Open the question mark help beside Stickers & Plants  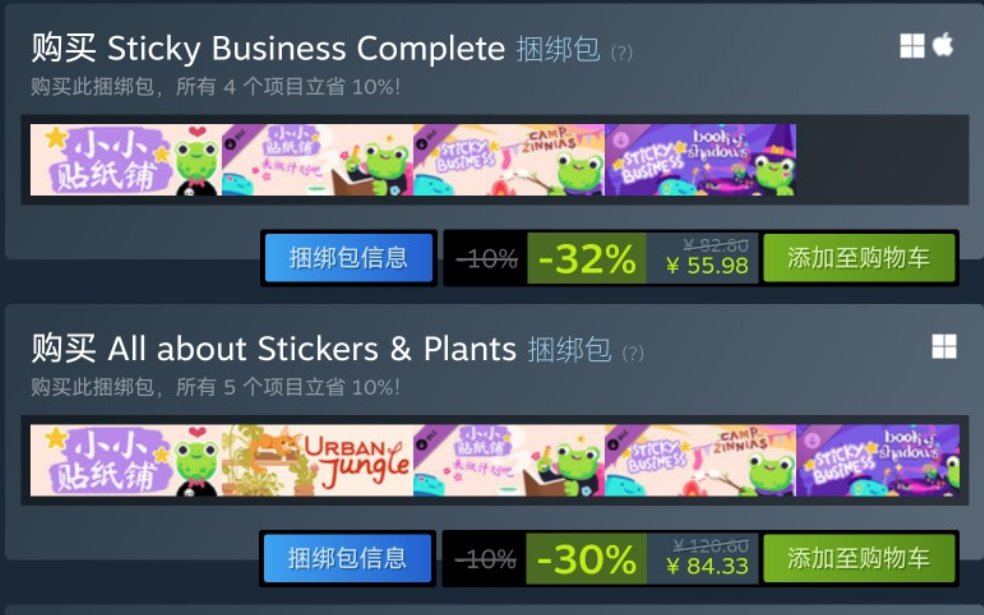tap(633, 353)
